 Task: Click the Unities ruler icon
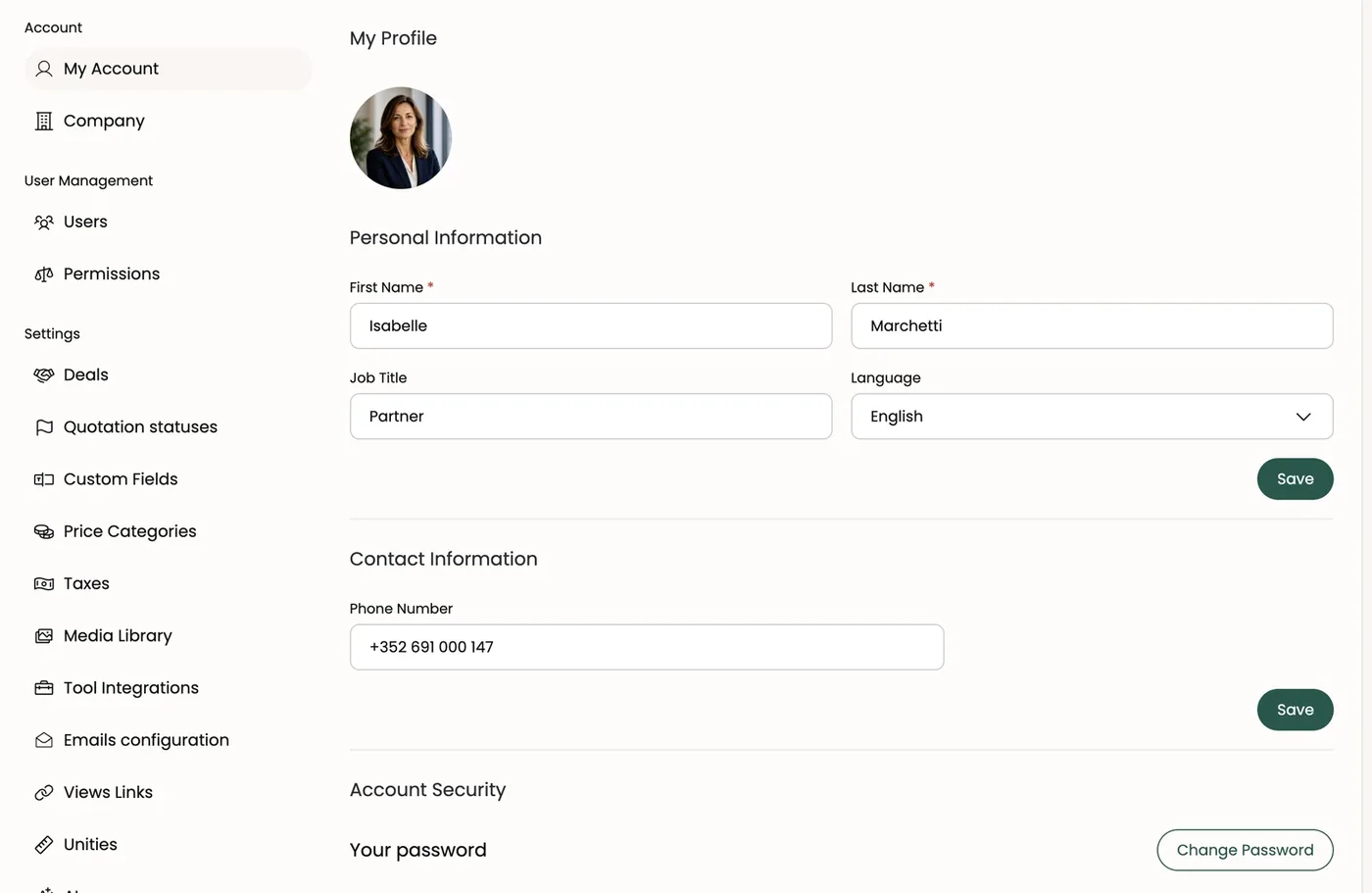44,844
